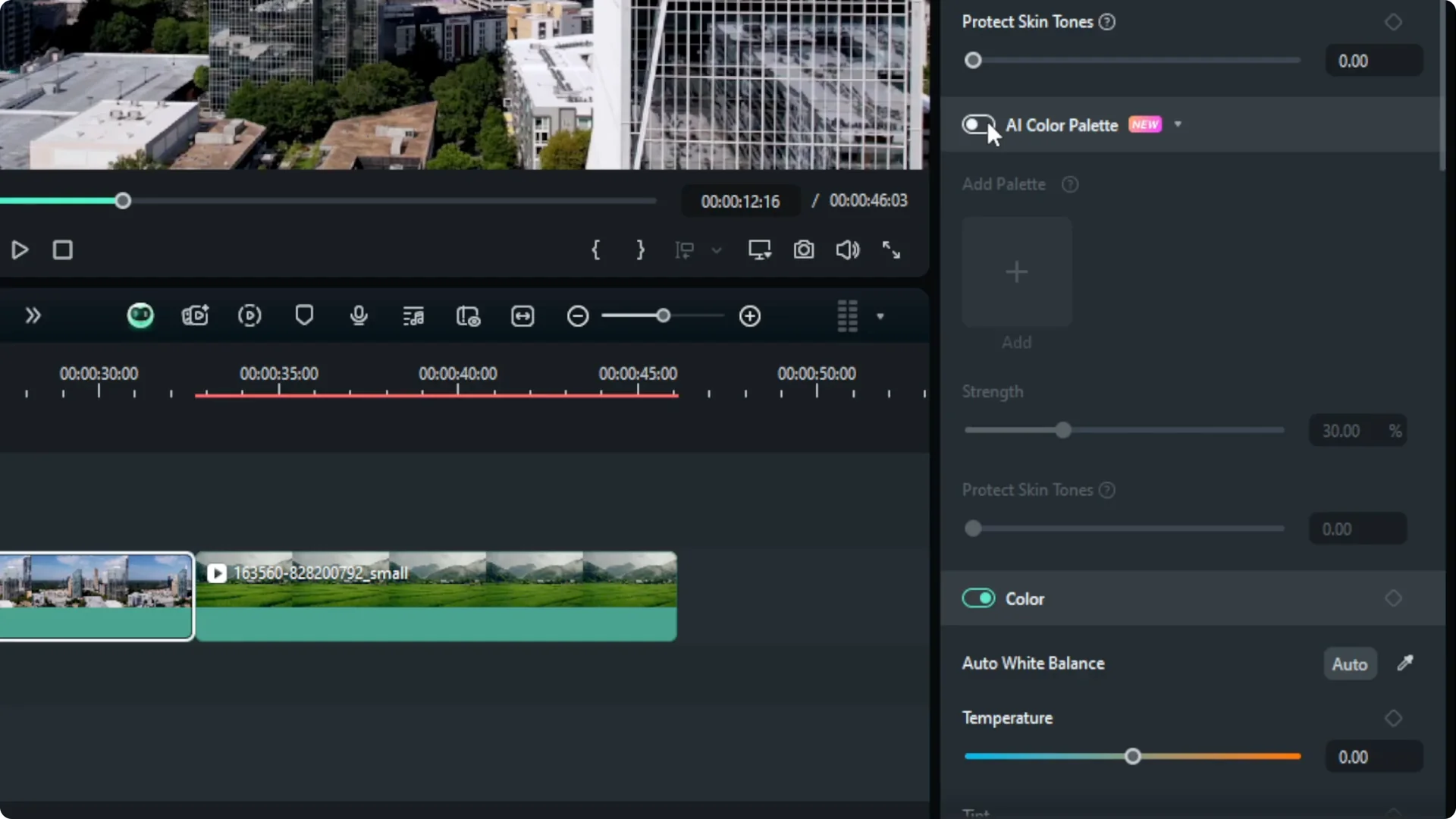Toggle the green AI assistant button in timeline toolbar
The width and height of the screenshot is (1456, 819).
point(140,315)
